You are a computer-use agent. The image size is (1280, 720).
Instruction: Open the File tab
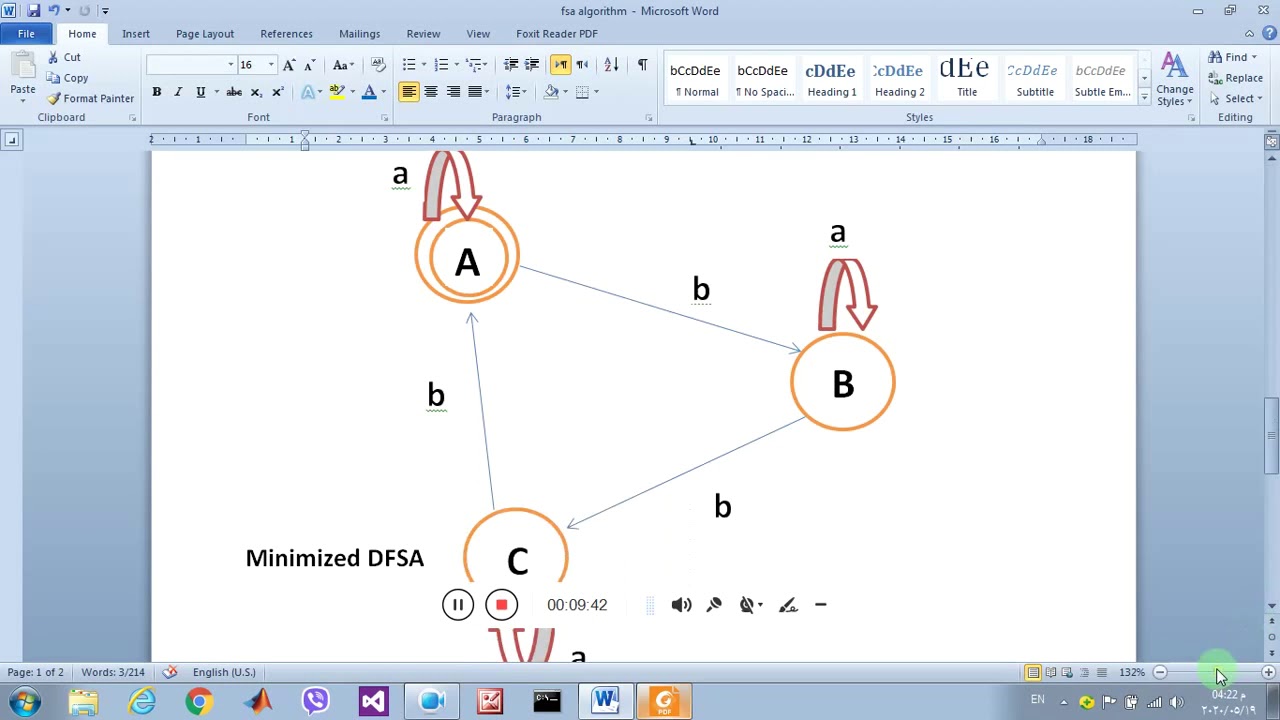click(x=26, y=33)
